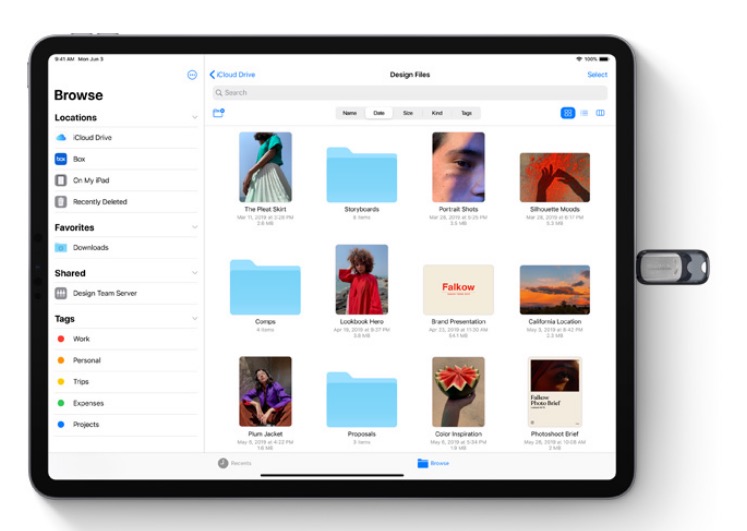Select the red Work tag

61,339
